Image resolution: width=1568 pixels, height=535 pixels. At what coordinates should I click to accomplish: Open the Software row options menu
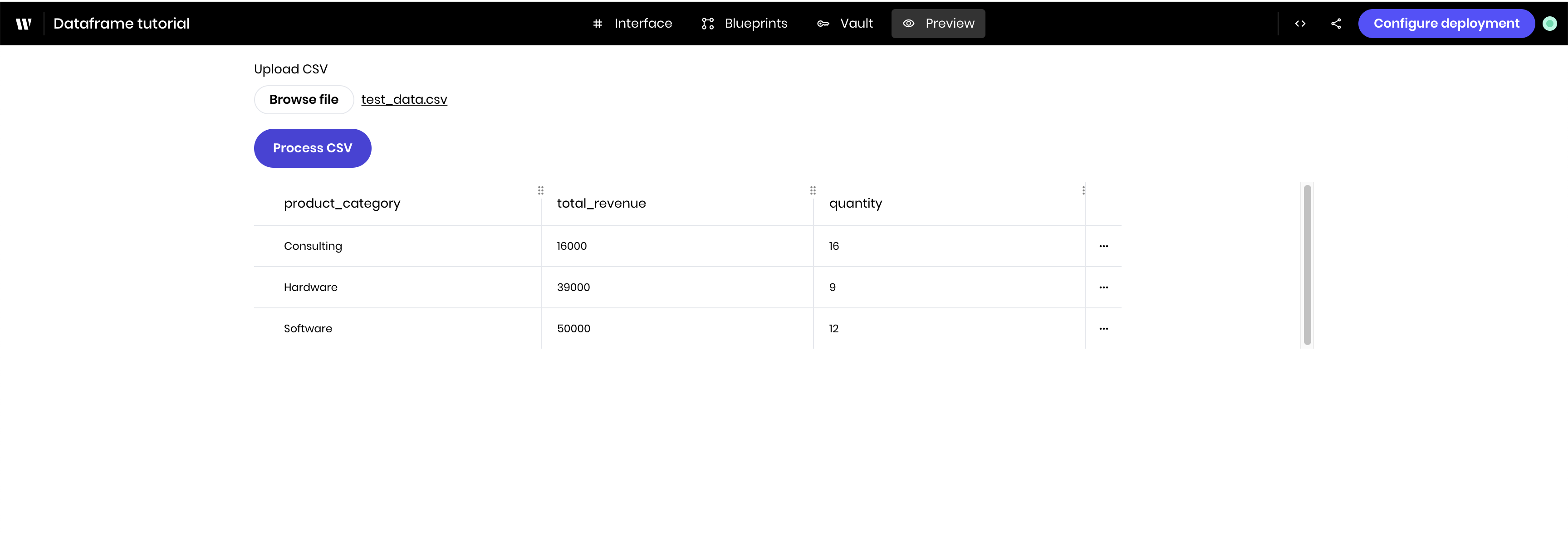1103,329
